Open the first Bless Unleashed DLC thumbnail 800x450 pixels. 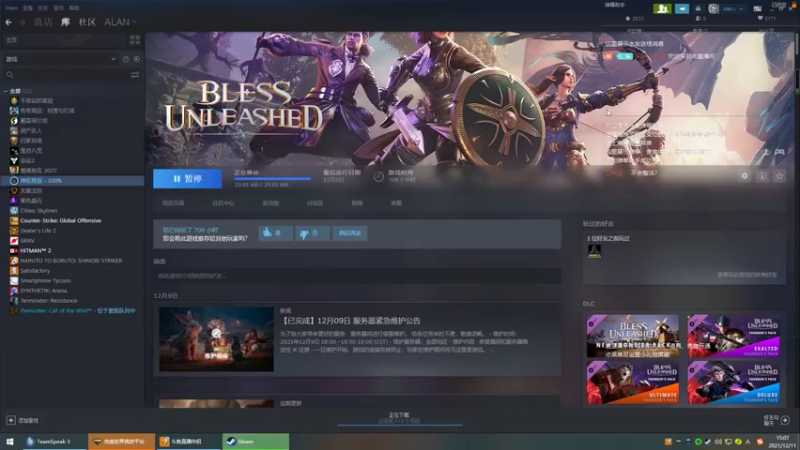click(x=633, y=336)
